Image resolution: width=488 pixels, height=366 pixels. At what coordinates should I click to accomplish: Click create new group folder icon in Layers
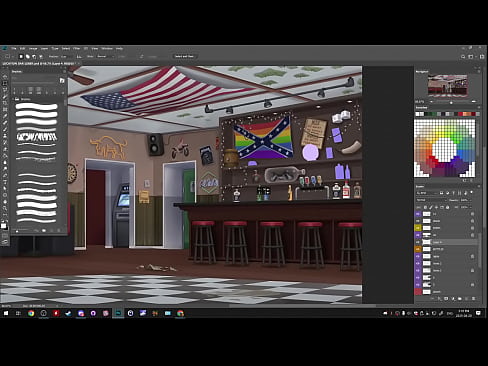point(460,299)
